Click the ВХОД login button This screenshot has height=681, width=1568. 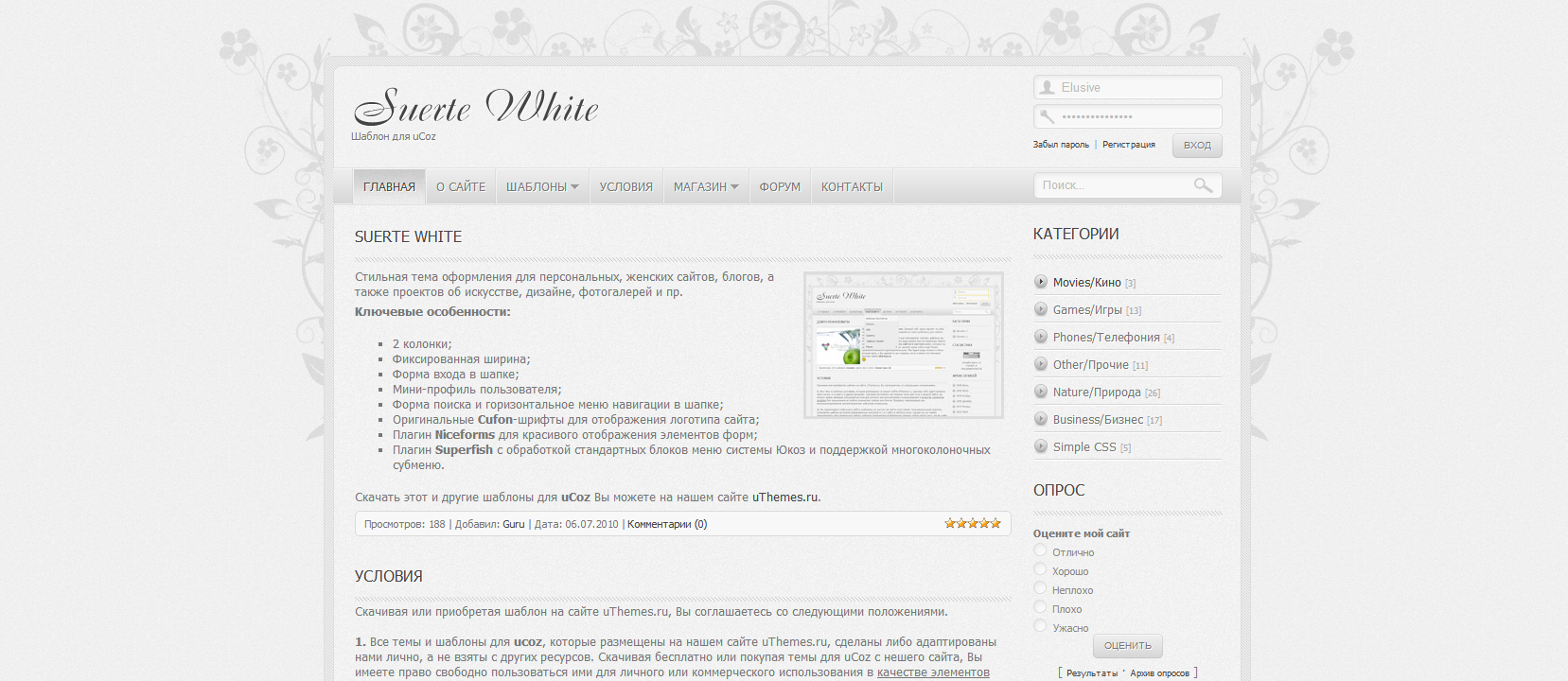point(1197,145)
